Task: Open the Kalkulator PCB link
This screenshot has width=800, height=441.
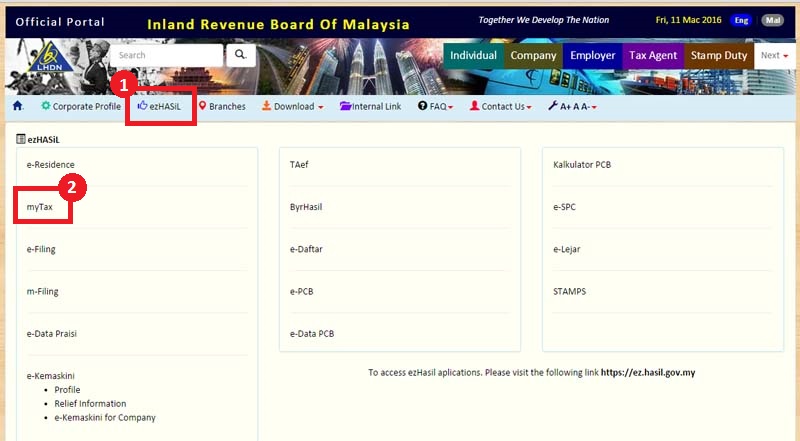Action: 582,164
